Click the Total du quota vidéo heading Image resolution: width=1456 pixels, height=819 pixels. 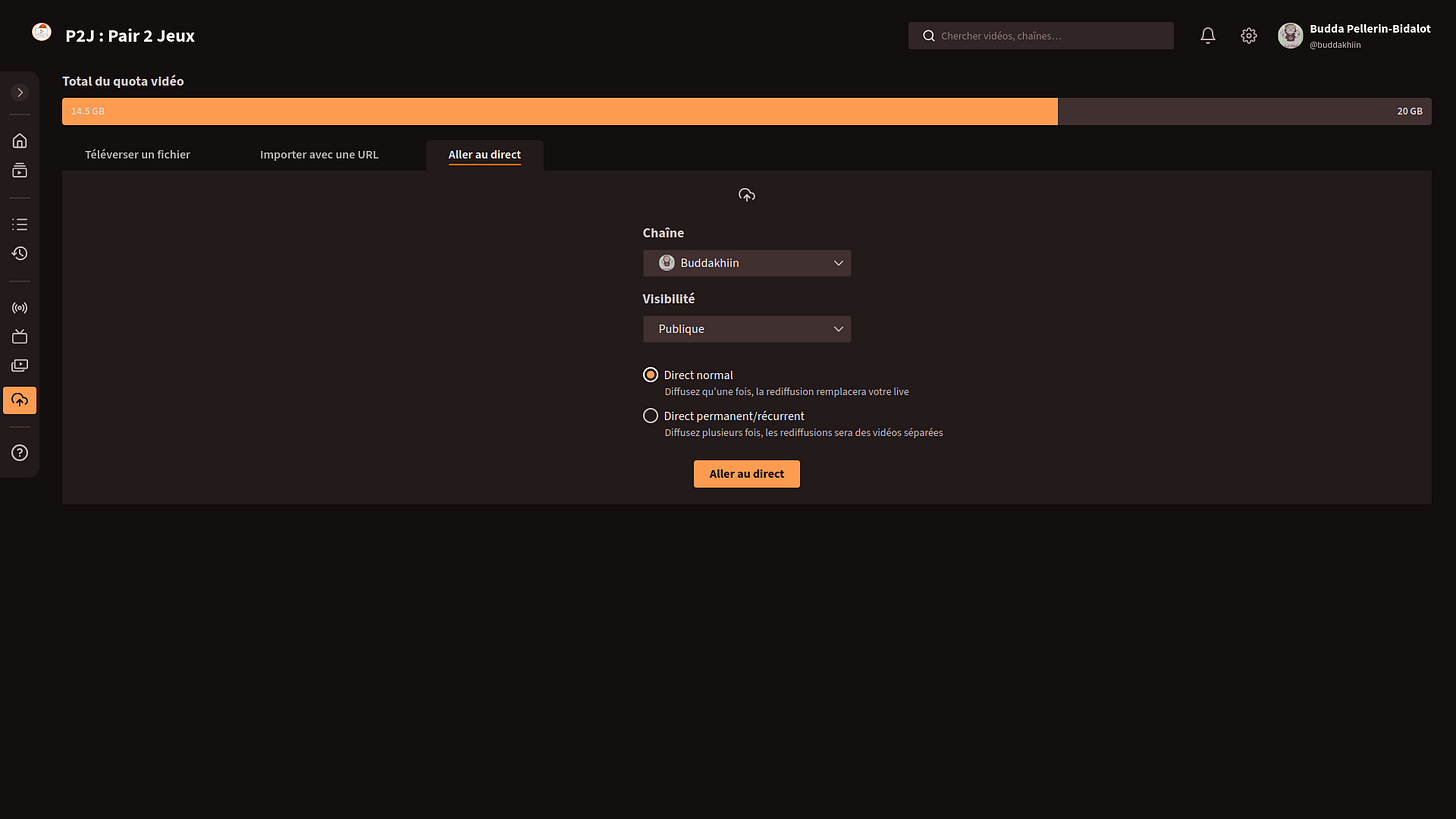pos(123,81)
